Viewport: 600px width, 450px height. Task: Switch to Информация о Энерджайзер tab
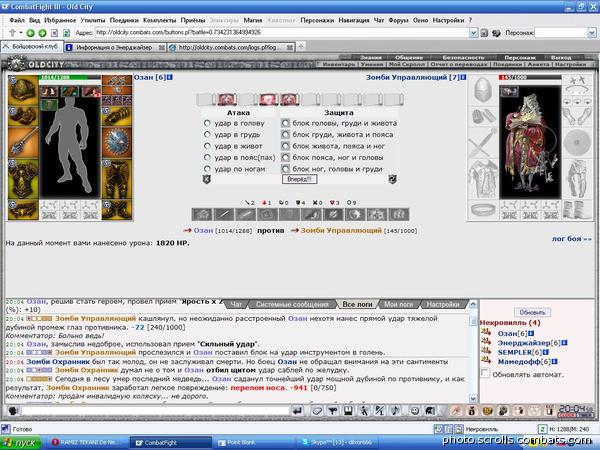point(115,47)
